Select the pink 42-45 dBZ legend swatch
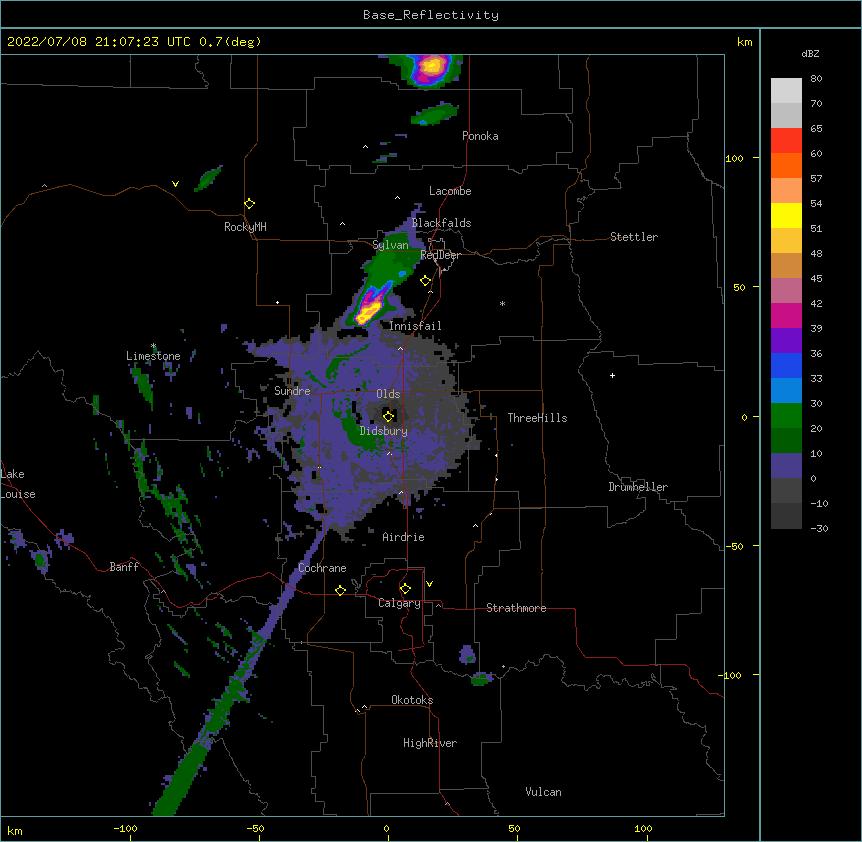The height and width of the screenshot is (842, 862). [x=786, y=290]
